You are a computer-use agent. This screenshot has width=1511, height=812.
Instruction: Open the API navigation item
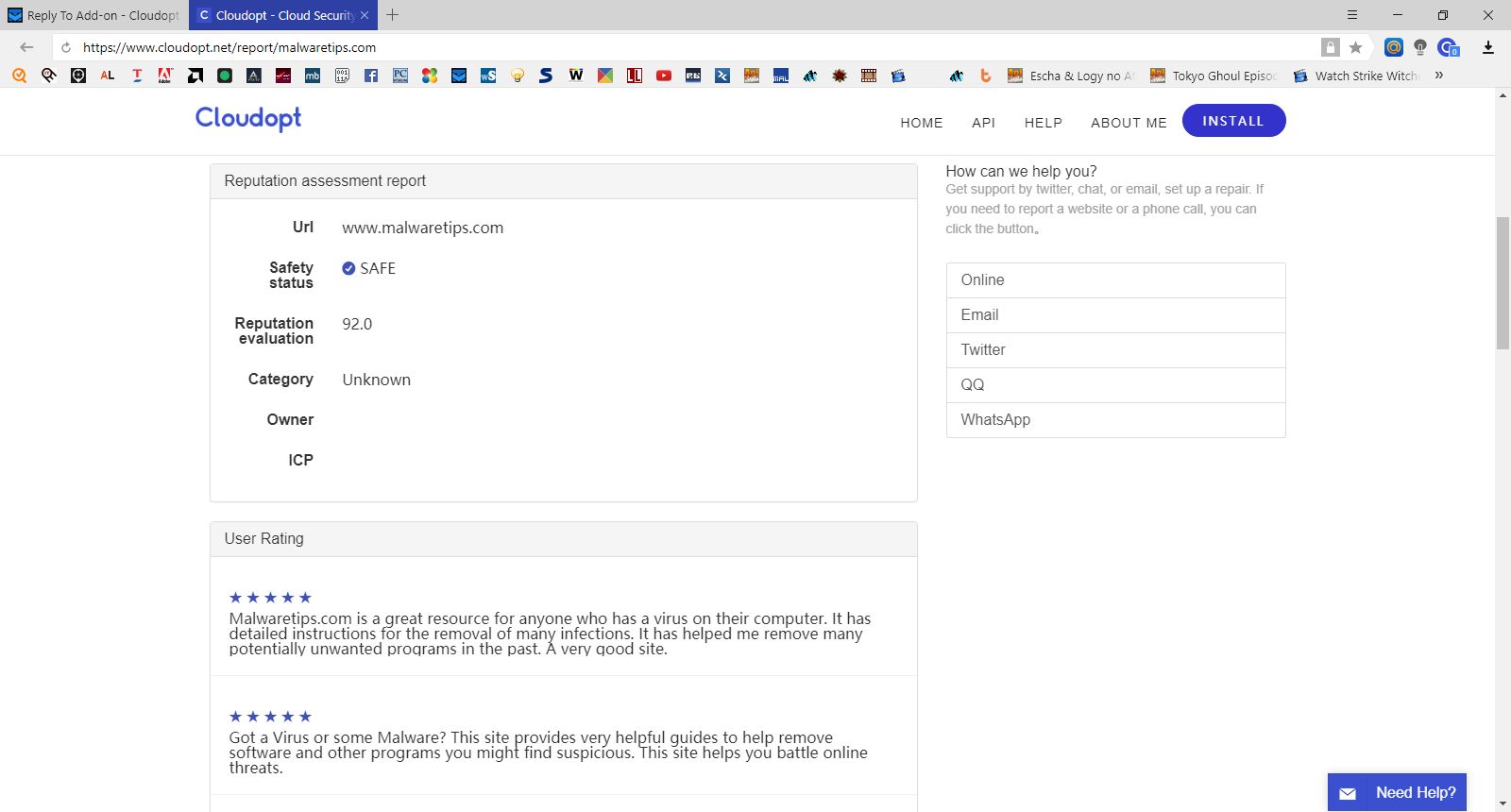tap(984, 123)
